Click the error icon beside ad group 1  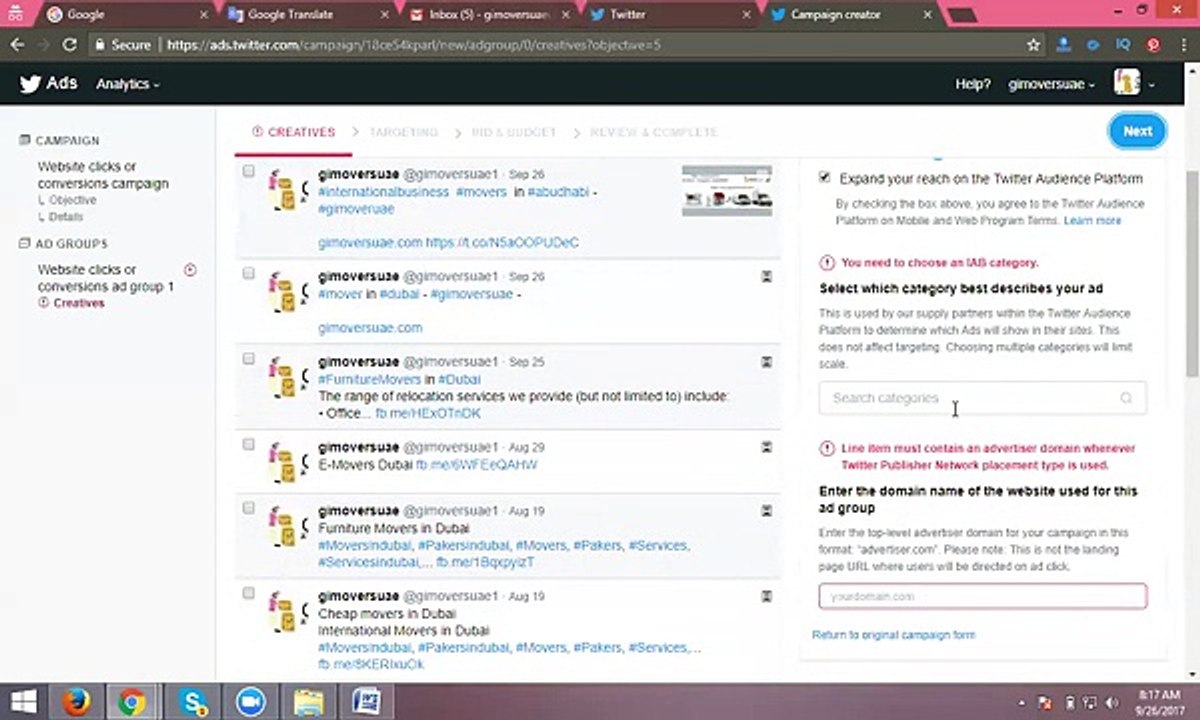190,270
